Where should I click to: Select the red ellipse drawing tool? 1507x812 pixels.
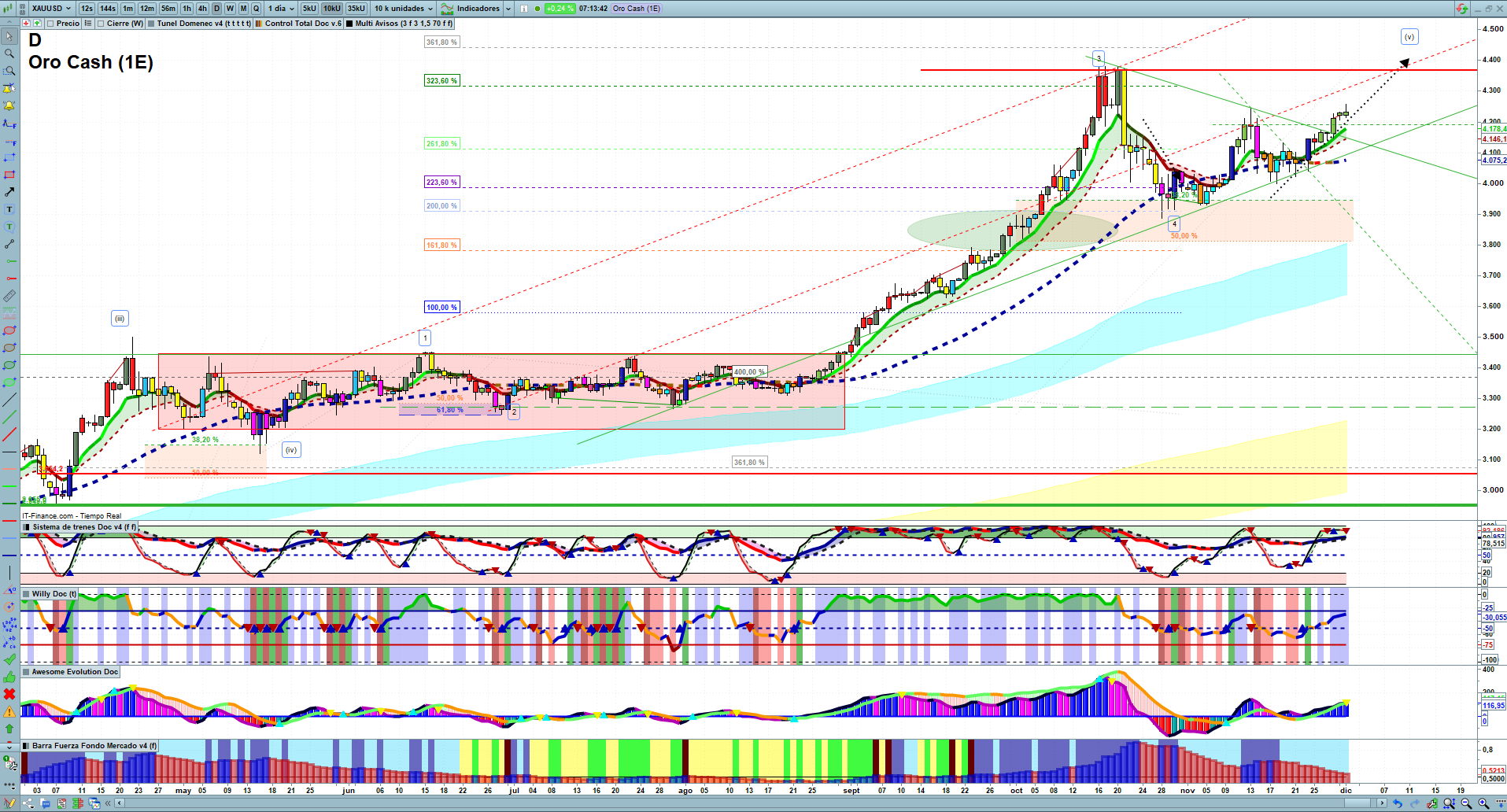9,330
